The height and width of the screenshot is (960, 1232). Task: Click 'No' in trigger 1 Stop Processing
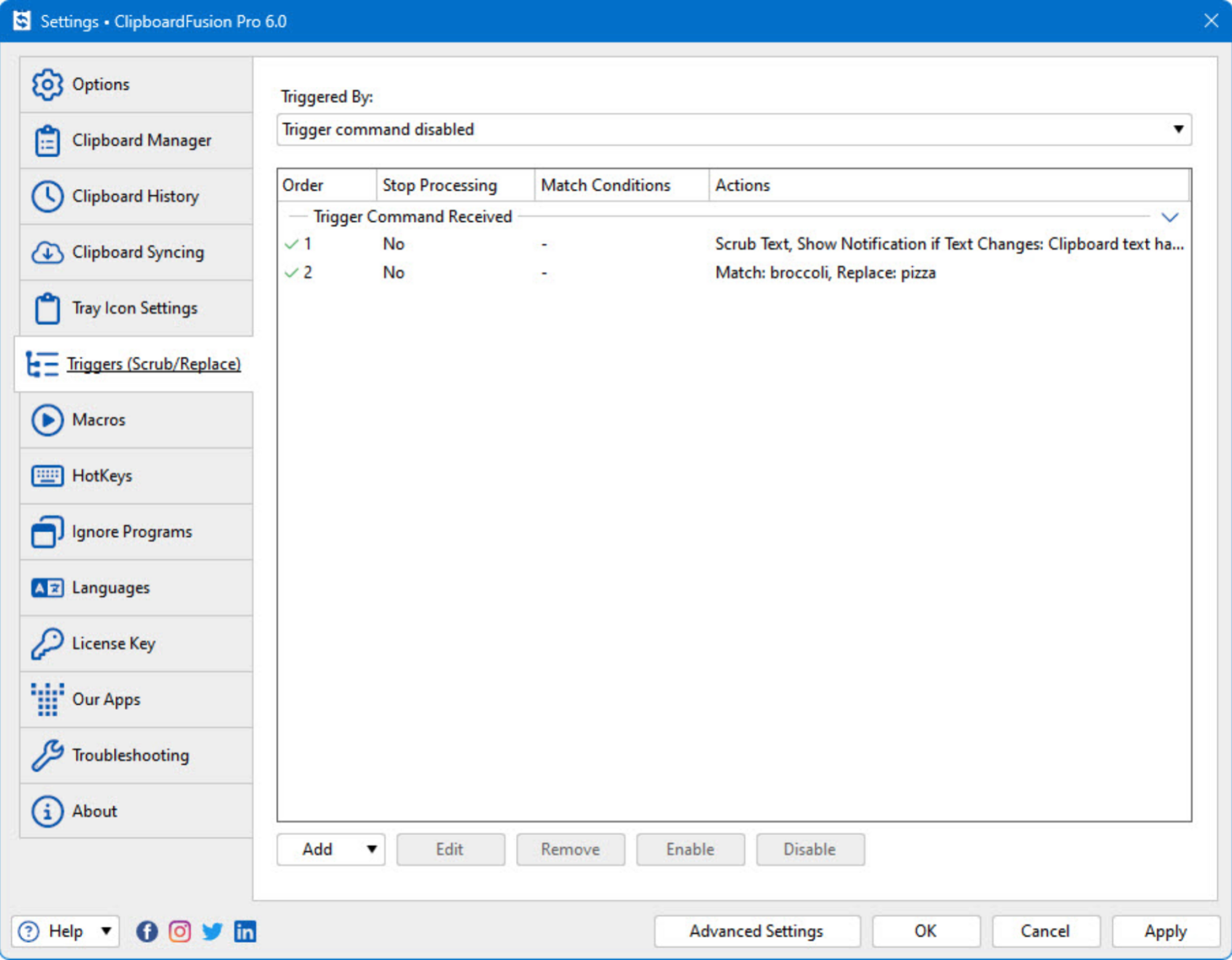pyautogui.click(x=394, y=245)
